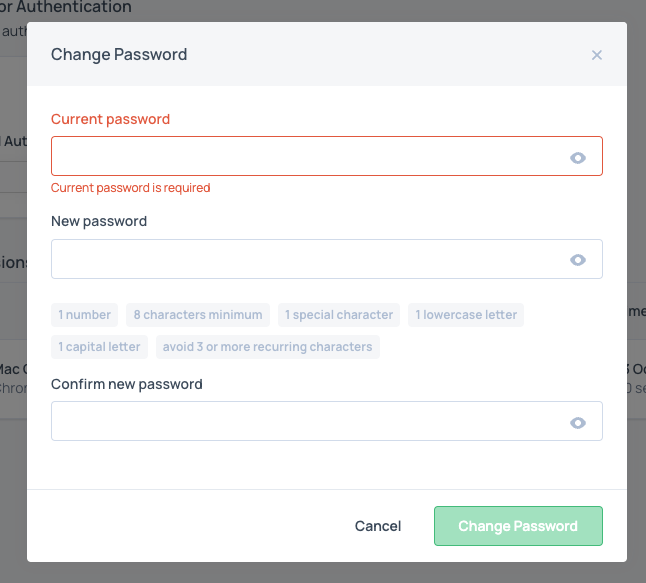
Task: Show the current password characters
Action: pyautogui.click(x=577, y=157)
